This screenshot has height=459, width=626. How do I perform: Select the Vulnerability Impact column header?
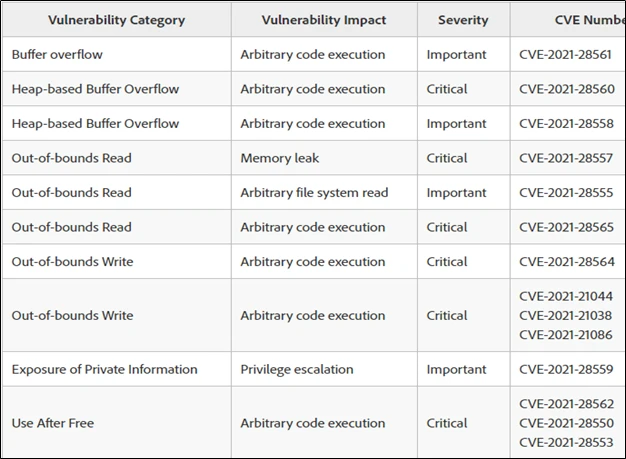tap(323, 20)
